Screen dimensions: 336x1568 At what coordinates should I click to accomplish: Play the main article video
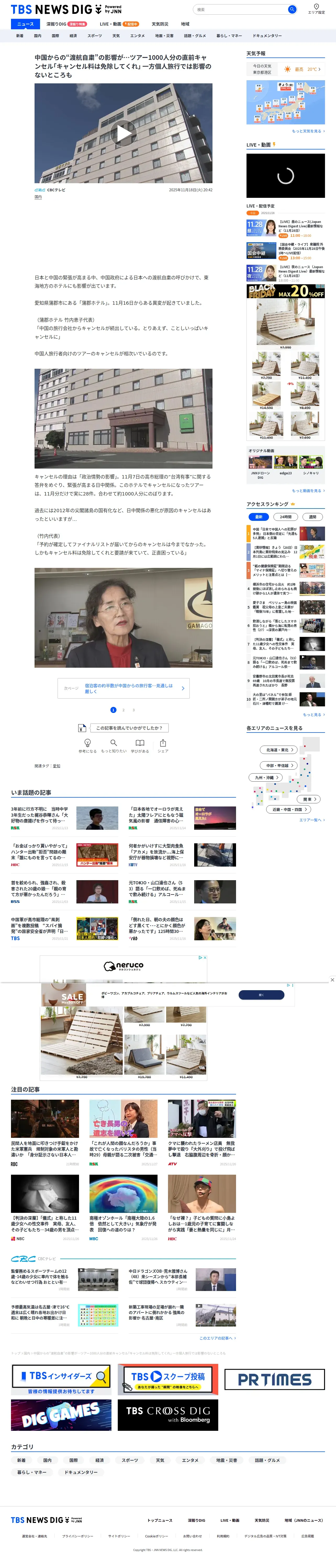123,133
